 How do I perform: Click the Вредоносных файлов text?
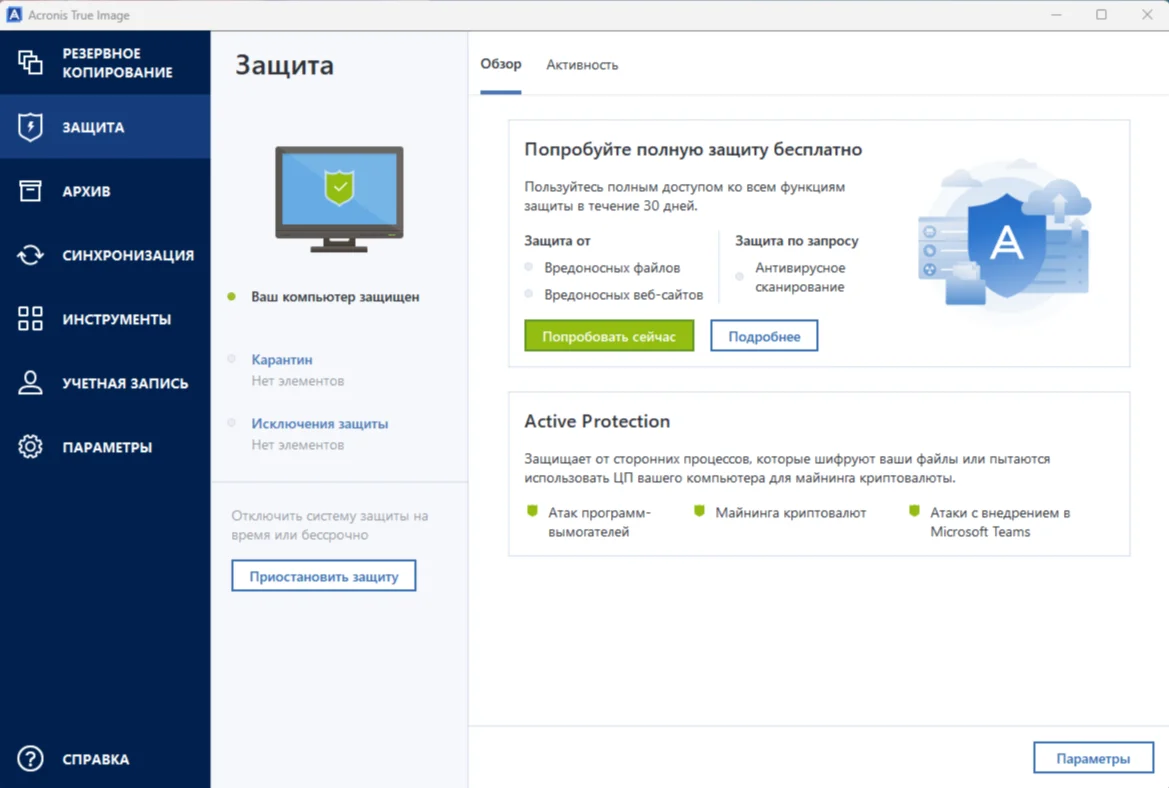coord(612,268)
